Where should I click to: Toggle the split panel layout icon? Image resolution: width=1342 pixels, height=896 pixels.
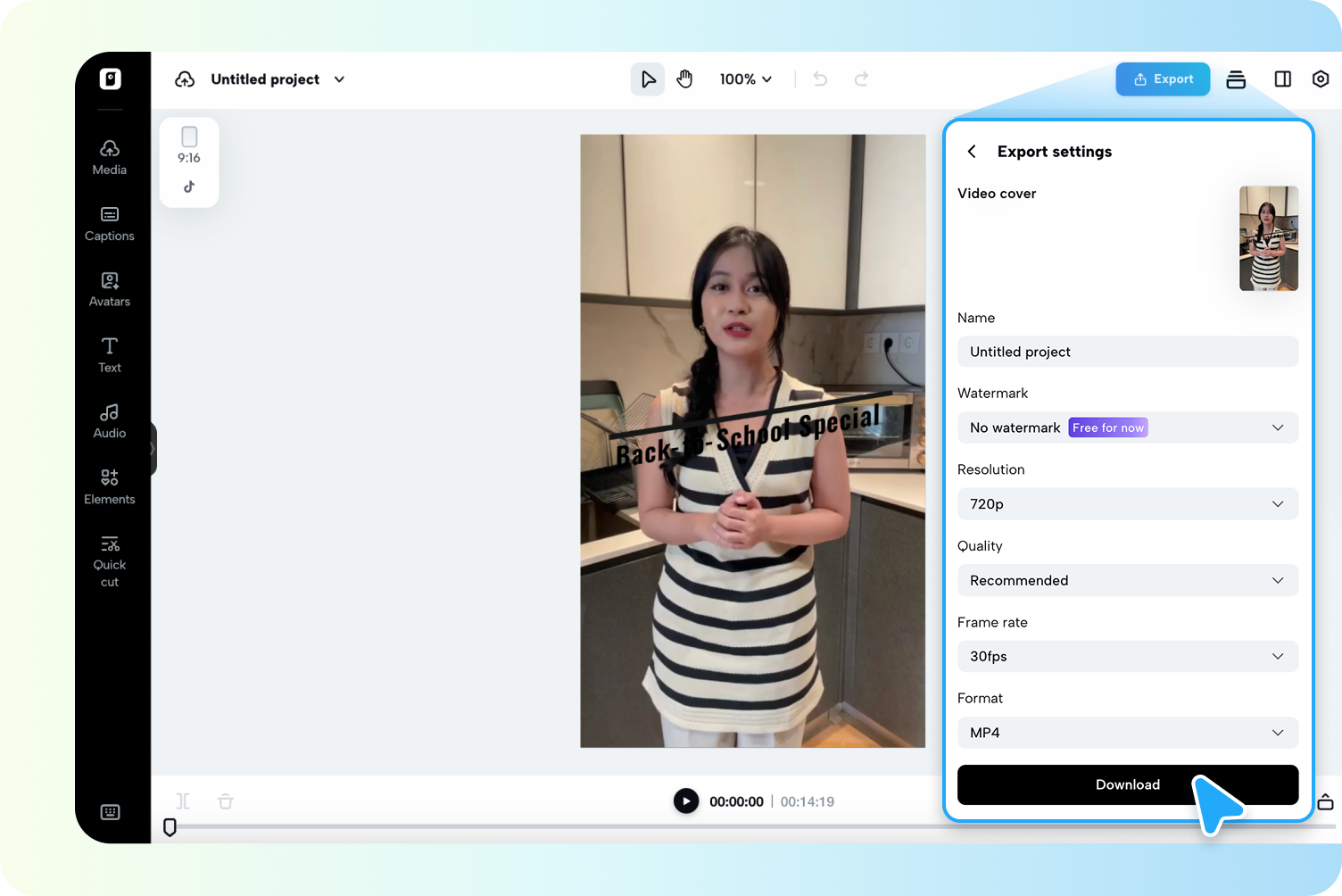[1283, 79]
